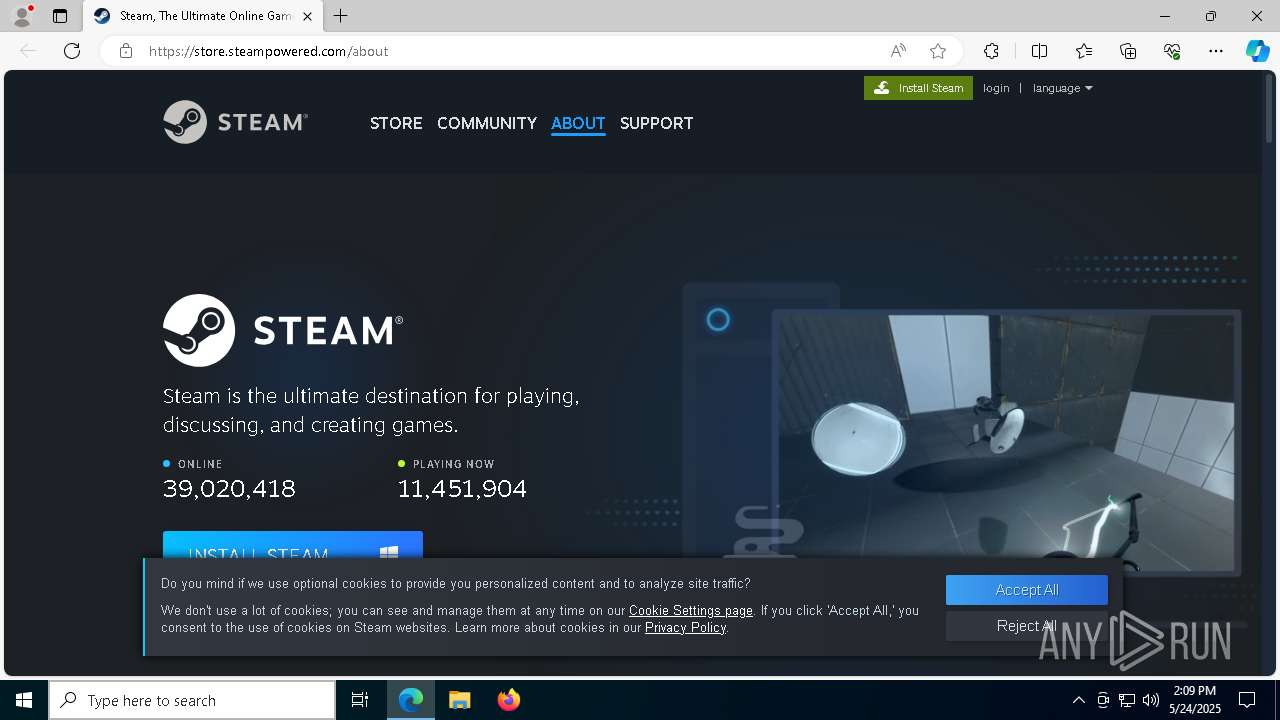Open Read aloud feature icon
This screenshot has height=720, width=1280.
[898, 51]
